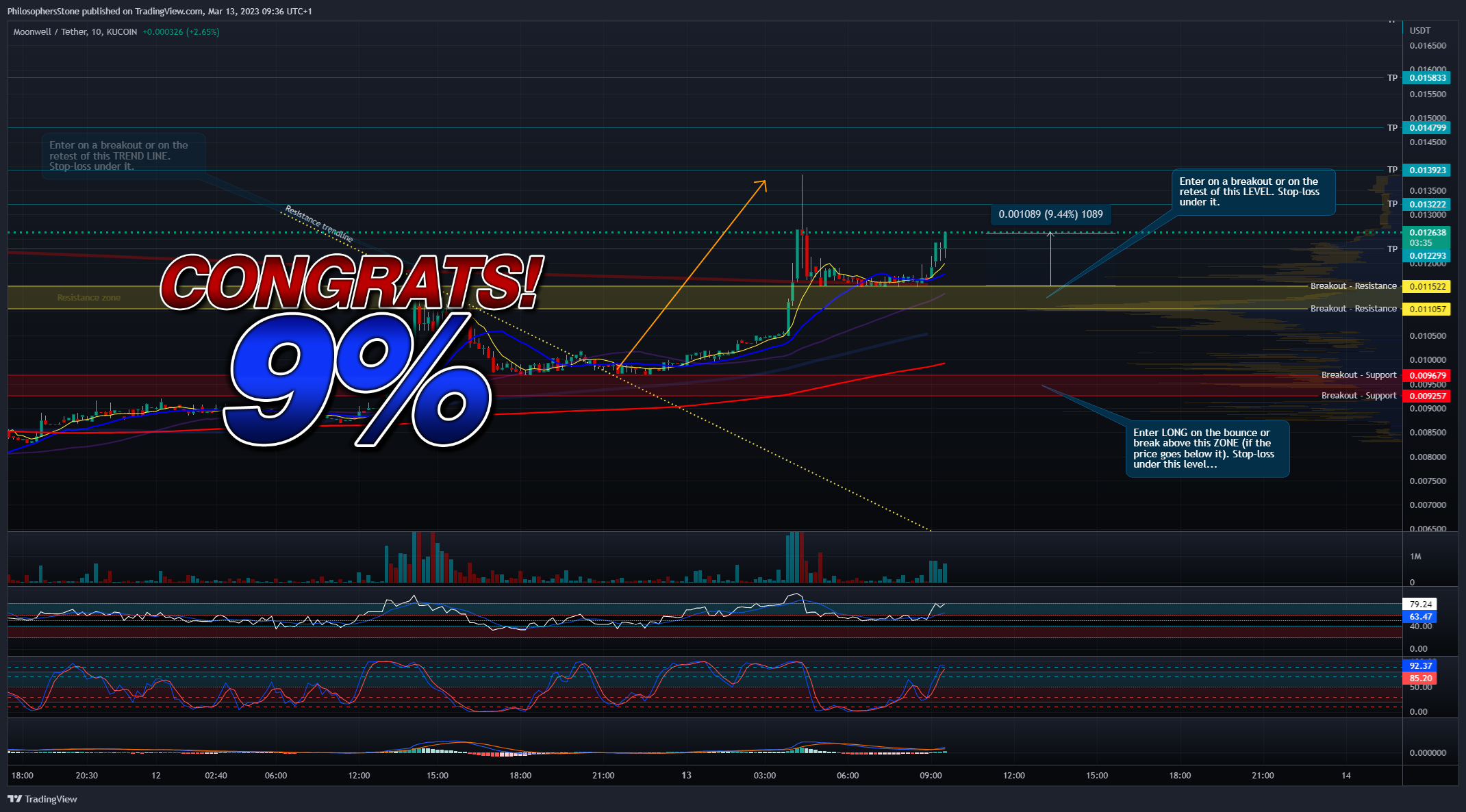Click the Moonwell / Tether, 10, KUCOIN title

75,32
